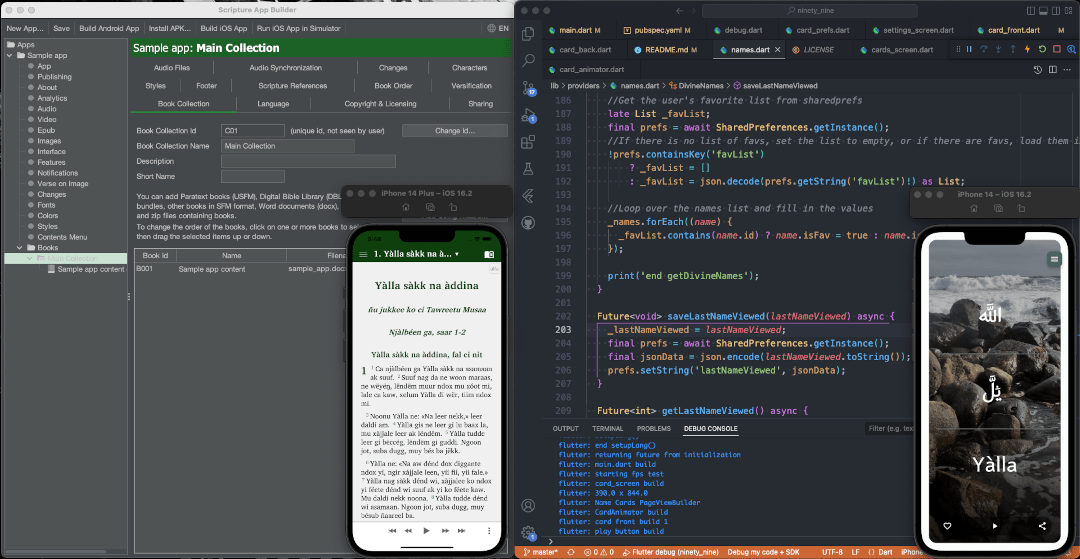Step over in the debug toolbar
The width and height of the screenshot is (1080, 559).
(x=984, y=50)
